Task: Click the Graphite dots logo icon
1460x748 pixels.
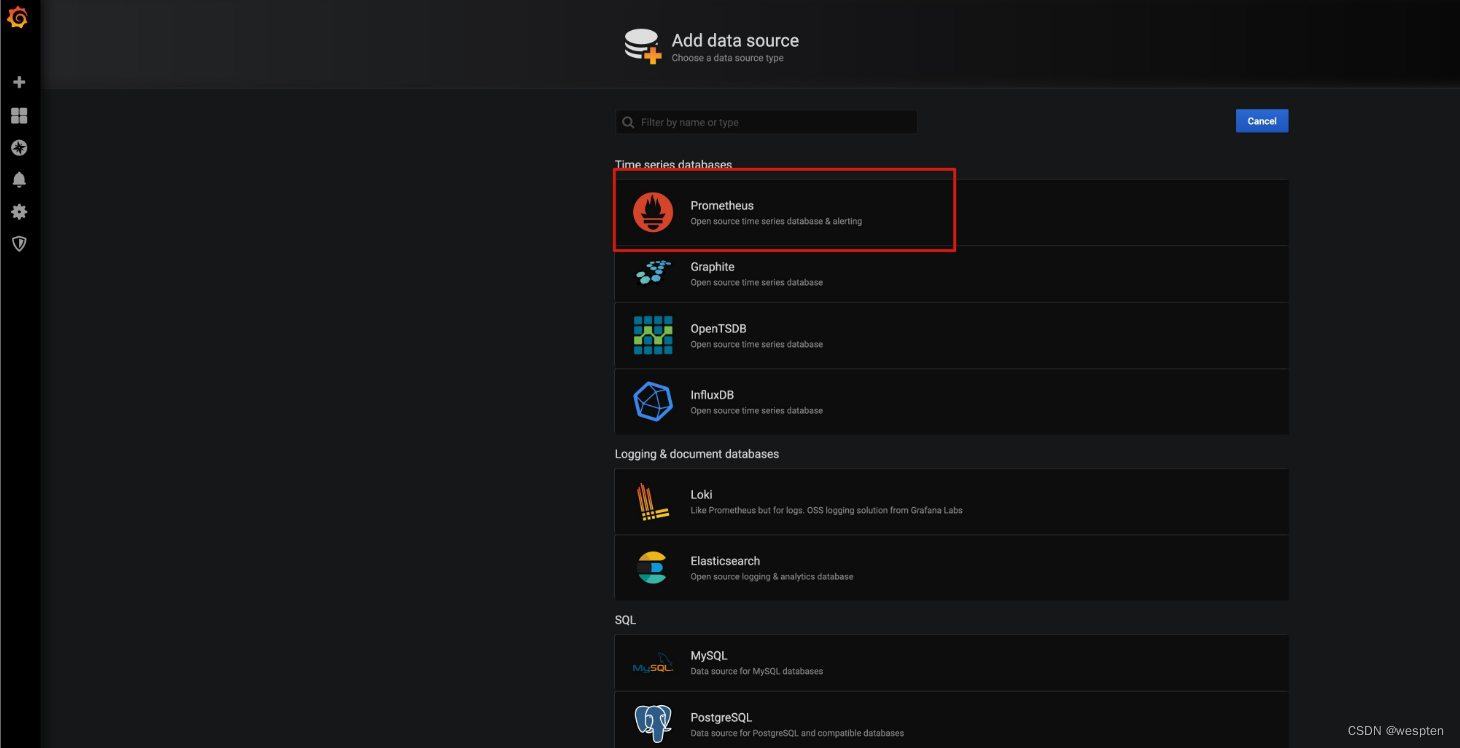Action: (653, 273)
